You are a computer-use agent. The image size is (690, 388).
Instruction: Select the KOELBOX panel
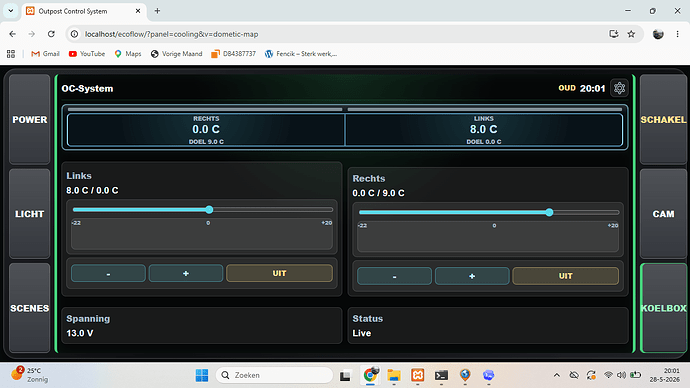[x=663, y=308]
